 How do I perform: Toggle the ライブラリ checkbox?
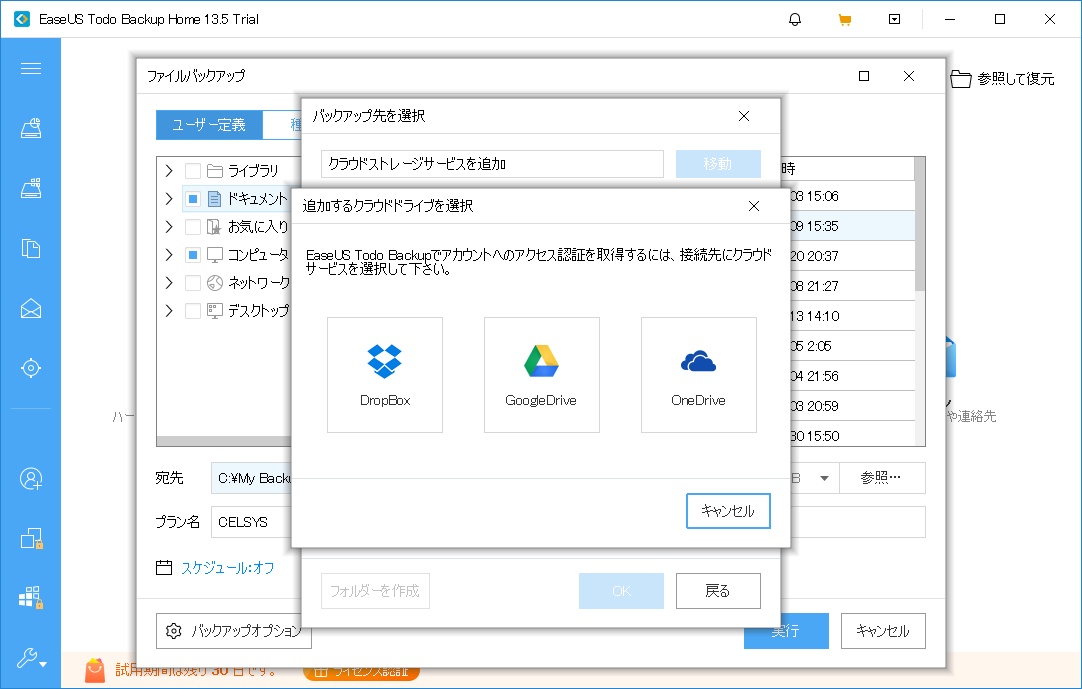coord(193,171)
